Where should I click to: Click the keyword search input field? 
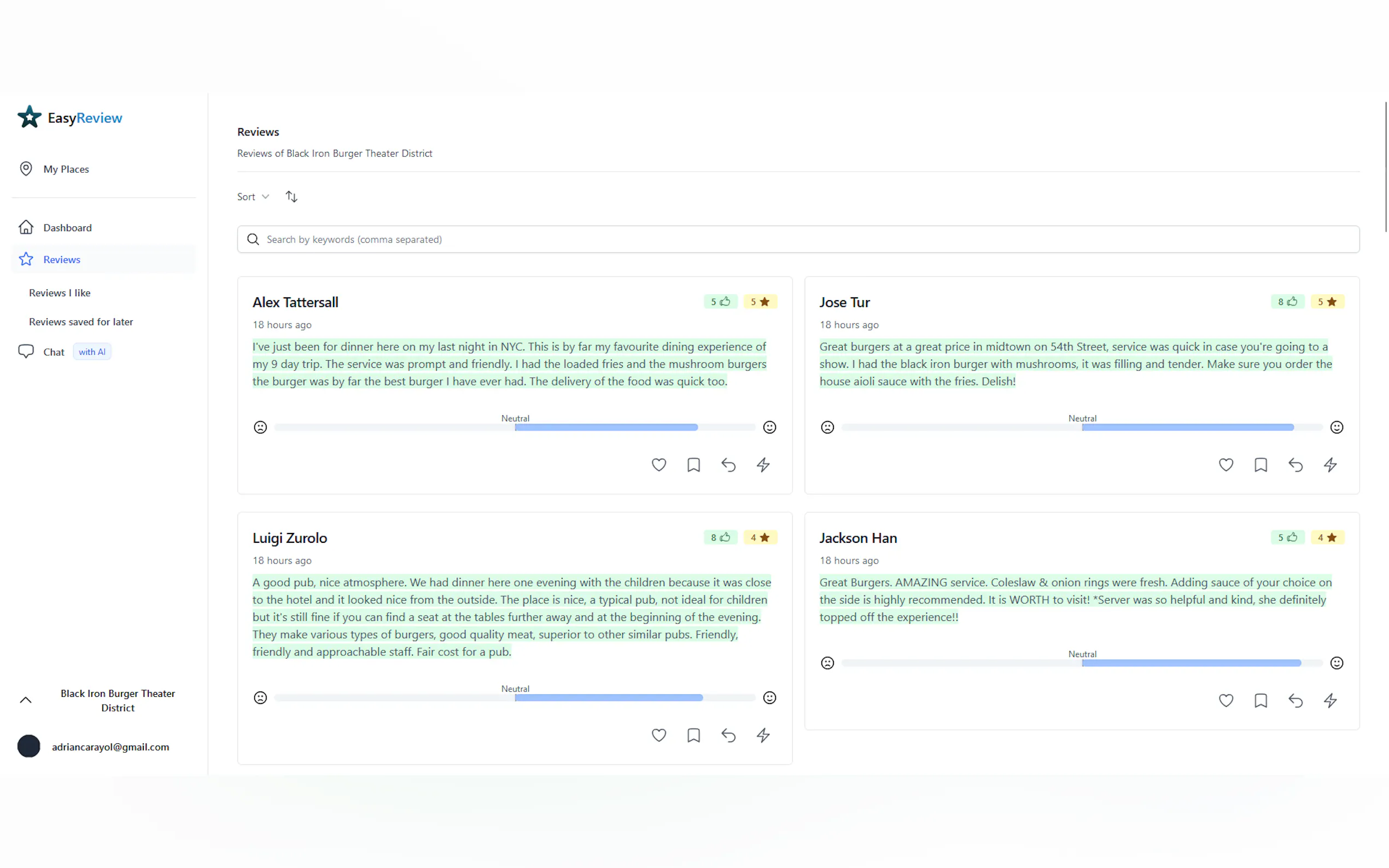pyautogui.click(x=798, y=239)
